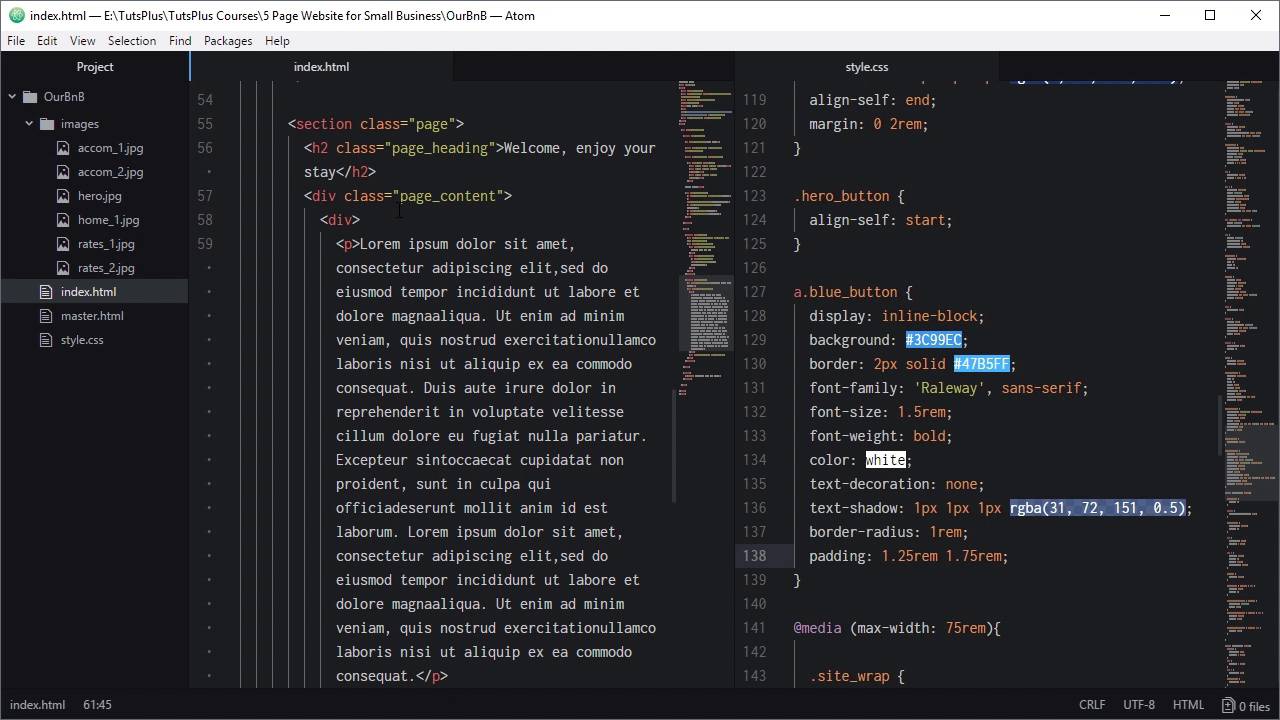Switch to the style.css tab

(x=866, y=67)
